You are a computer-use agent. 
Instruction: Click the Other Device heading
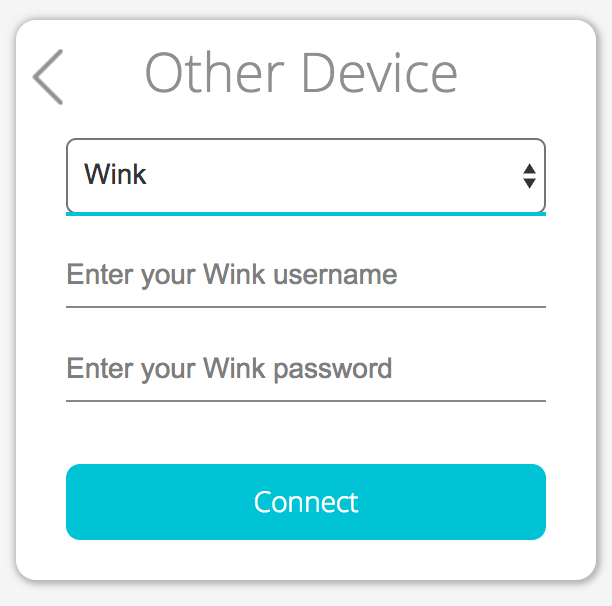point(301,73)
